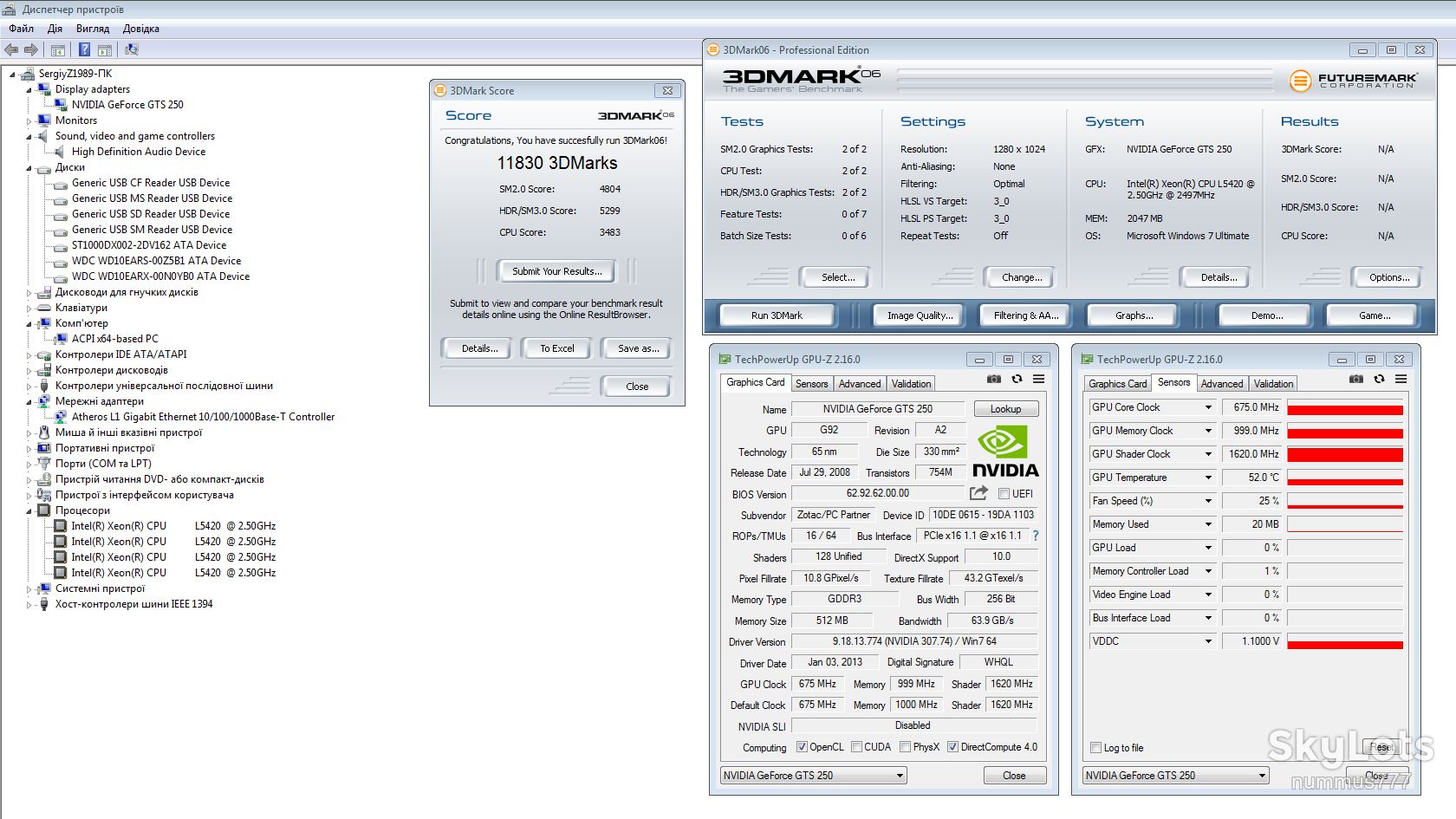Click Back arrow in Device Manager toolbar
This screenshot has height=819, width=1456.
(11, 50)
